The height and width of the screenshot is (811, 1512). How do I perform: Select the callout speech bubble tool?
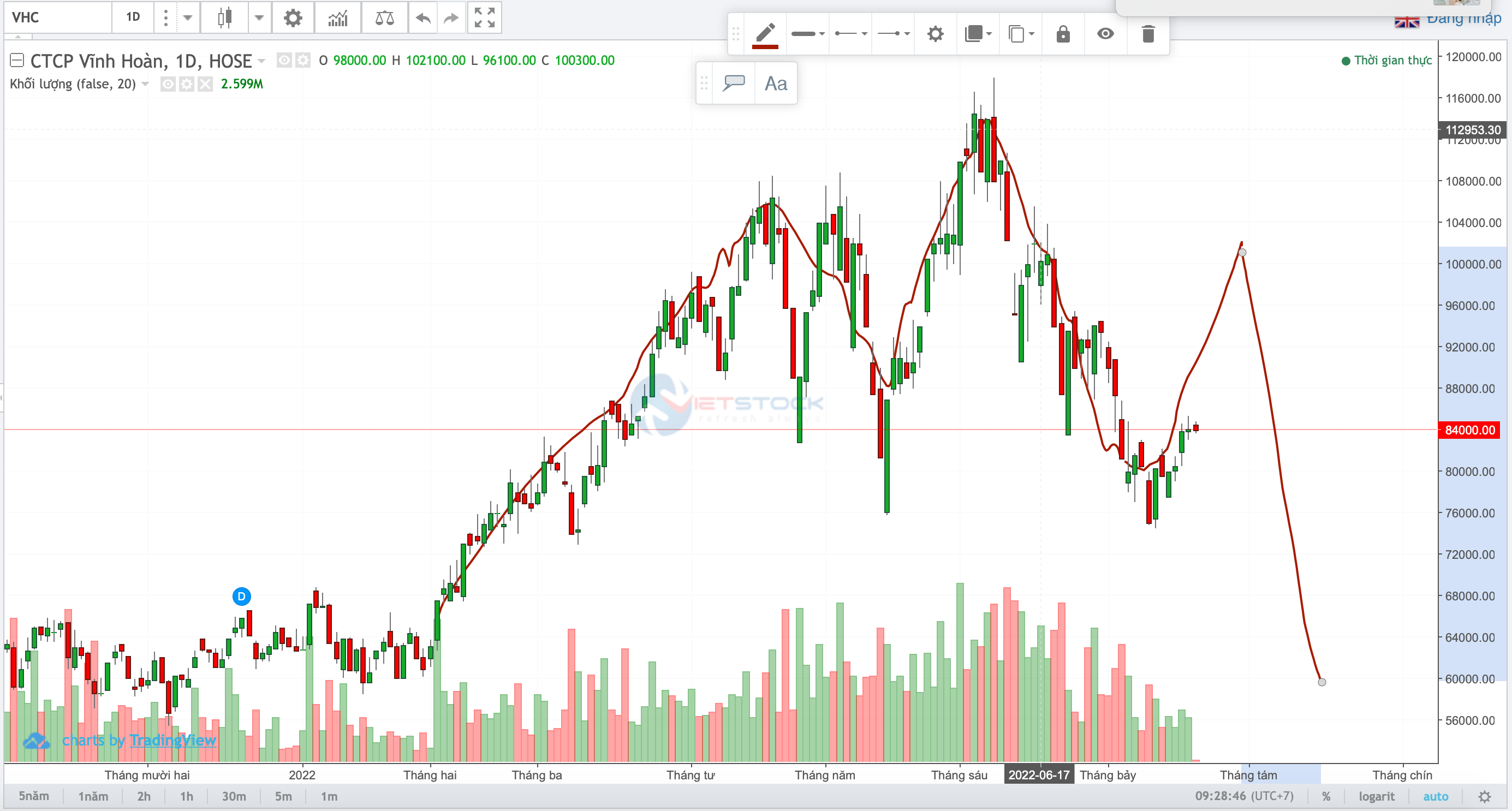click(x=734, y=84)
